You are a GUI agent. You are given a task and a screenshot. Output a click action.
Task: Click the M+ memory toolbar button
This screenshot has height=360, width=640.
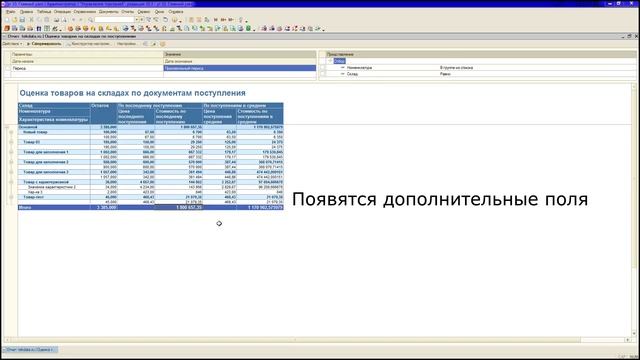click(x=223, y=20)
